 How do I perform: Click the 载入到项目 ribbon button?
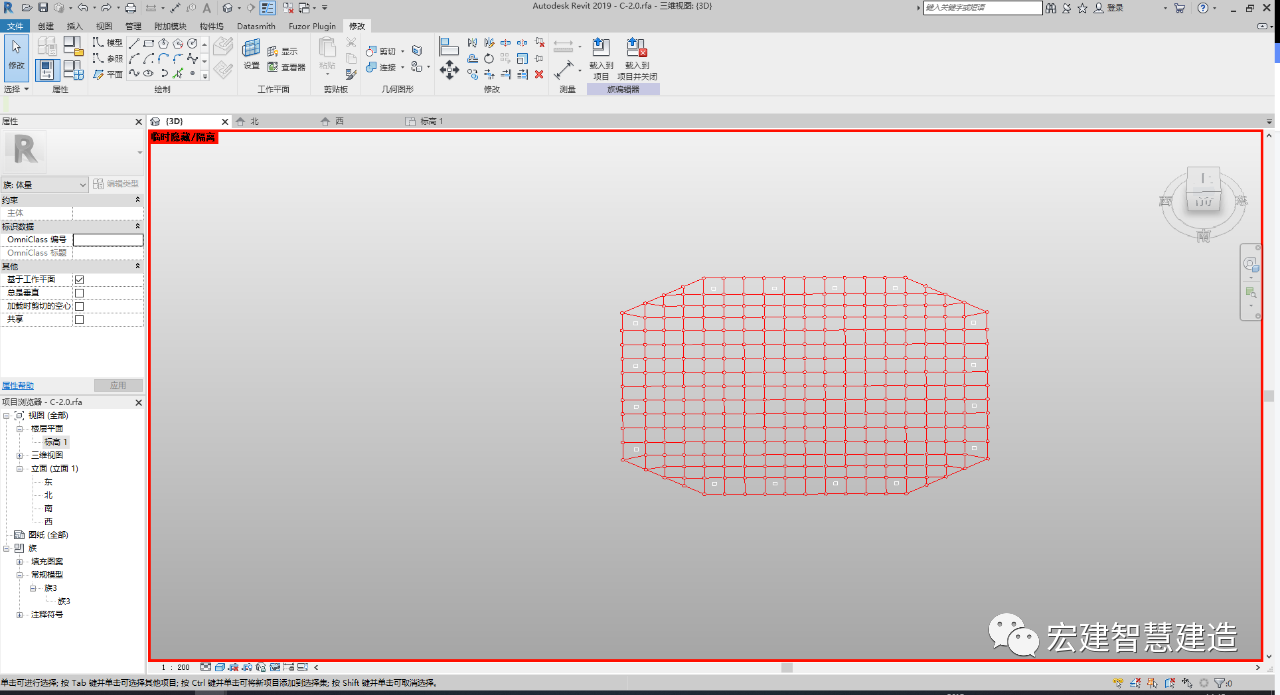coord(601,59)
